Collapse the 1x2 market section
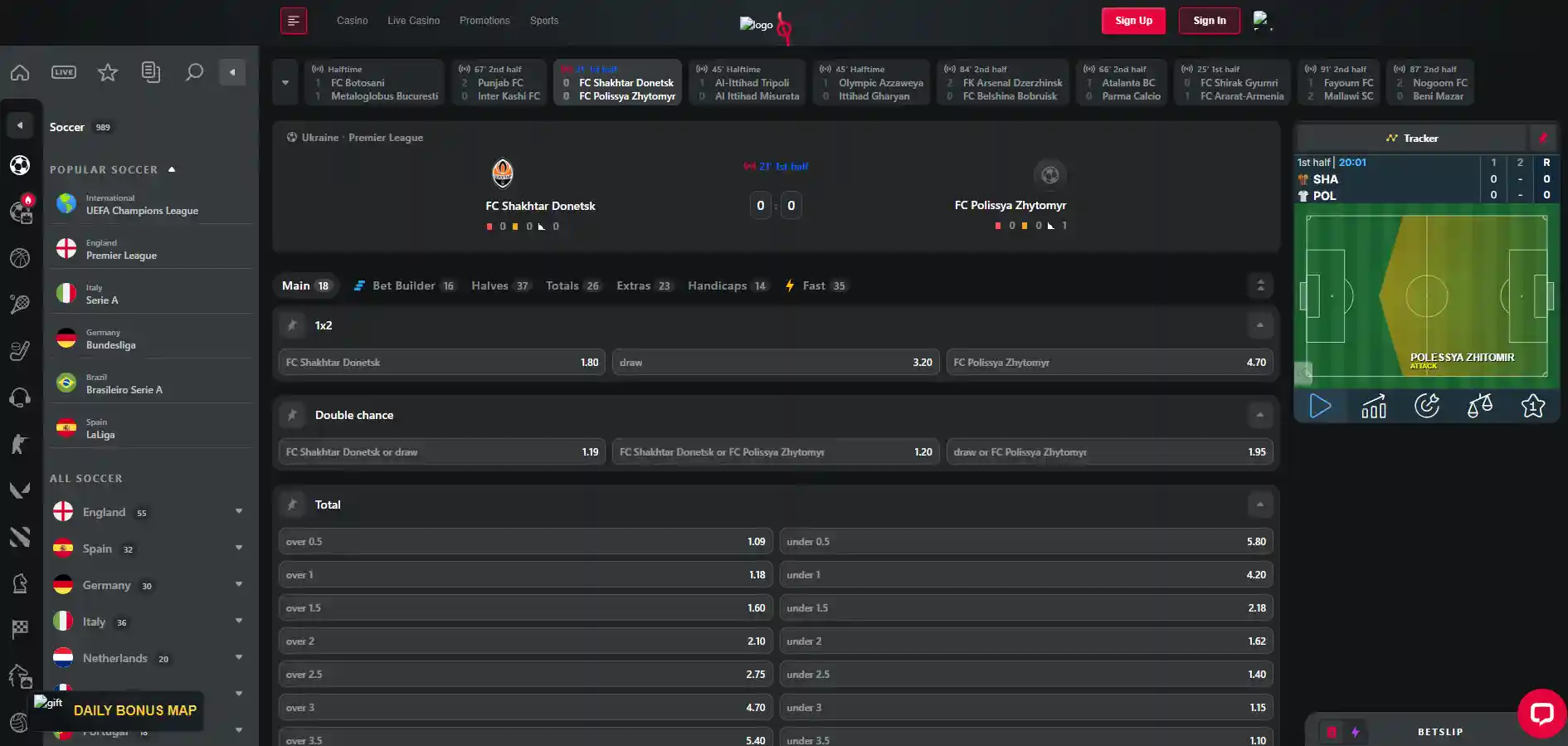Screen dimensions: 1568x746 coord(1259,325)
